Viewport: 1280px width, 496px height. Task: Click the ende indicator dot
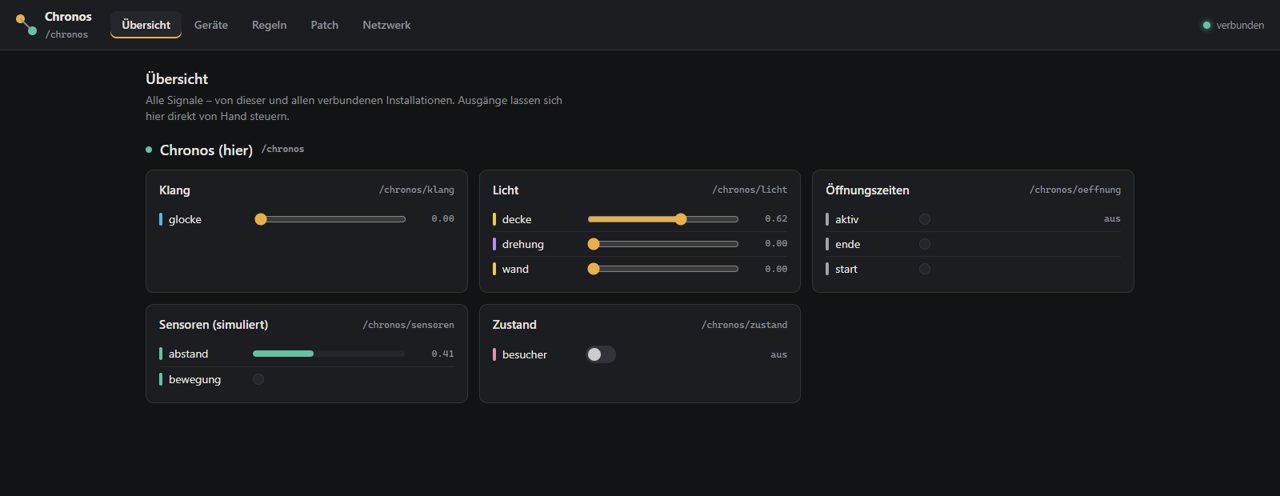coord(925,244)
